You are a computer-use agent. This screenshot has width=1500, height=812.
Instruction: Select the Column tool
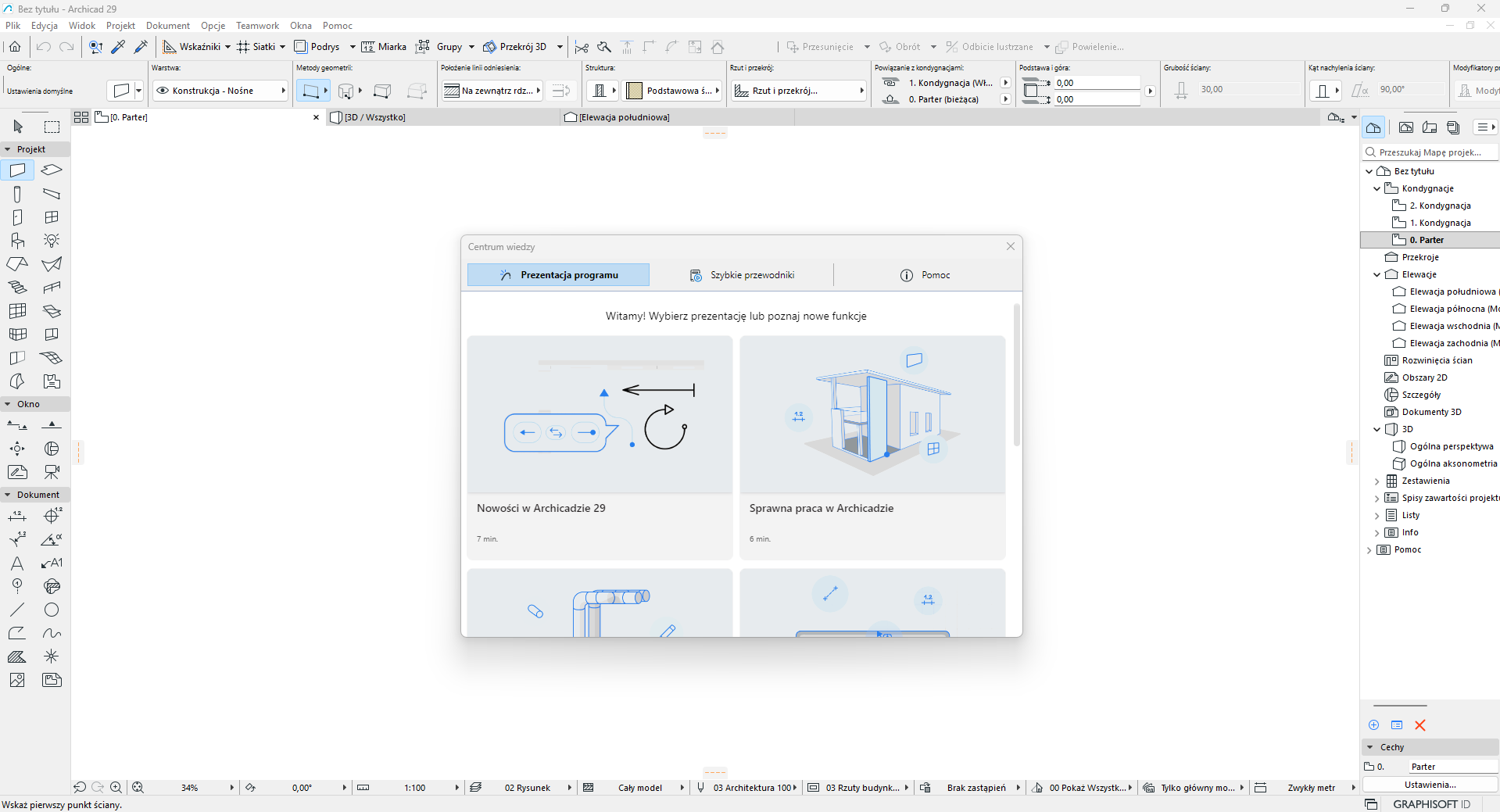coord(17,194)
